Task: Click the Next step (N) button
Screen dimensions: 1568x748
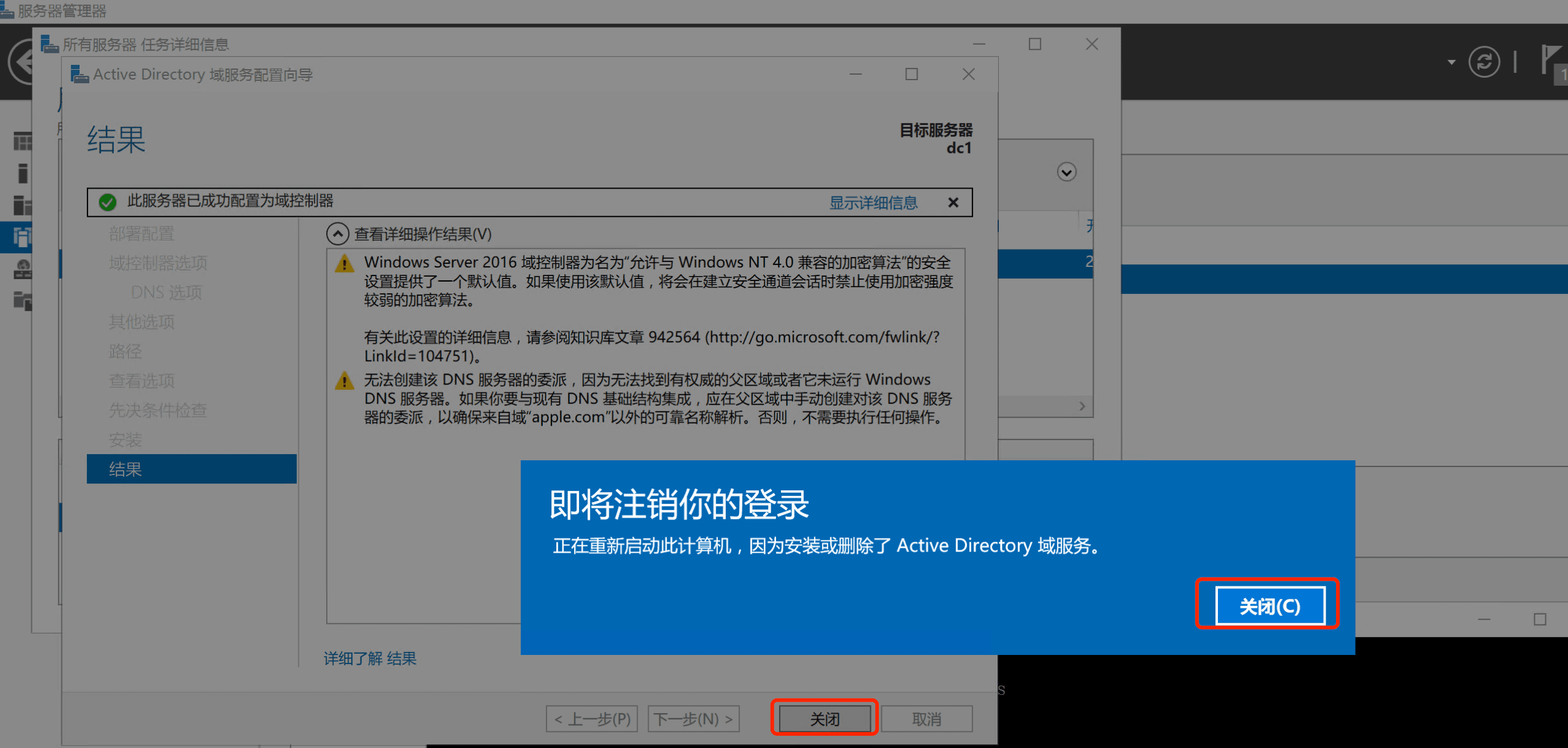Action: click(693, 719)
